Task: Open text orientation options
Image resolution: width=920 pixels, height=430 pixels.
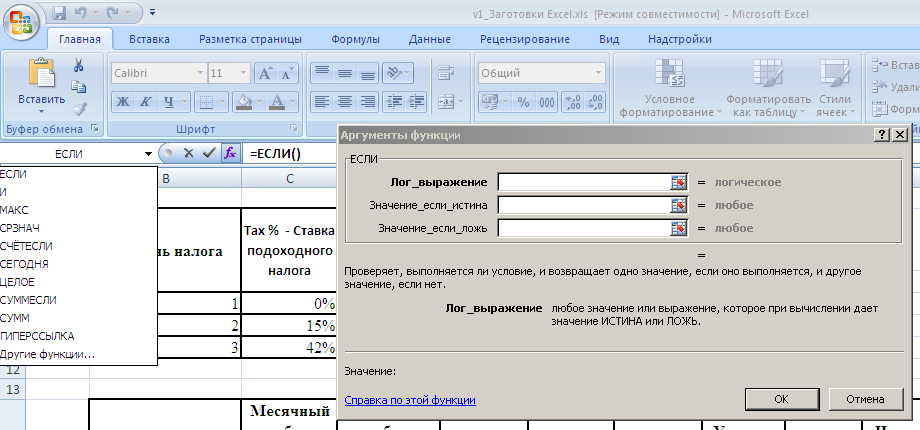Action: tap(398, 73)
